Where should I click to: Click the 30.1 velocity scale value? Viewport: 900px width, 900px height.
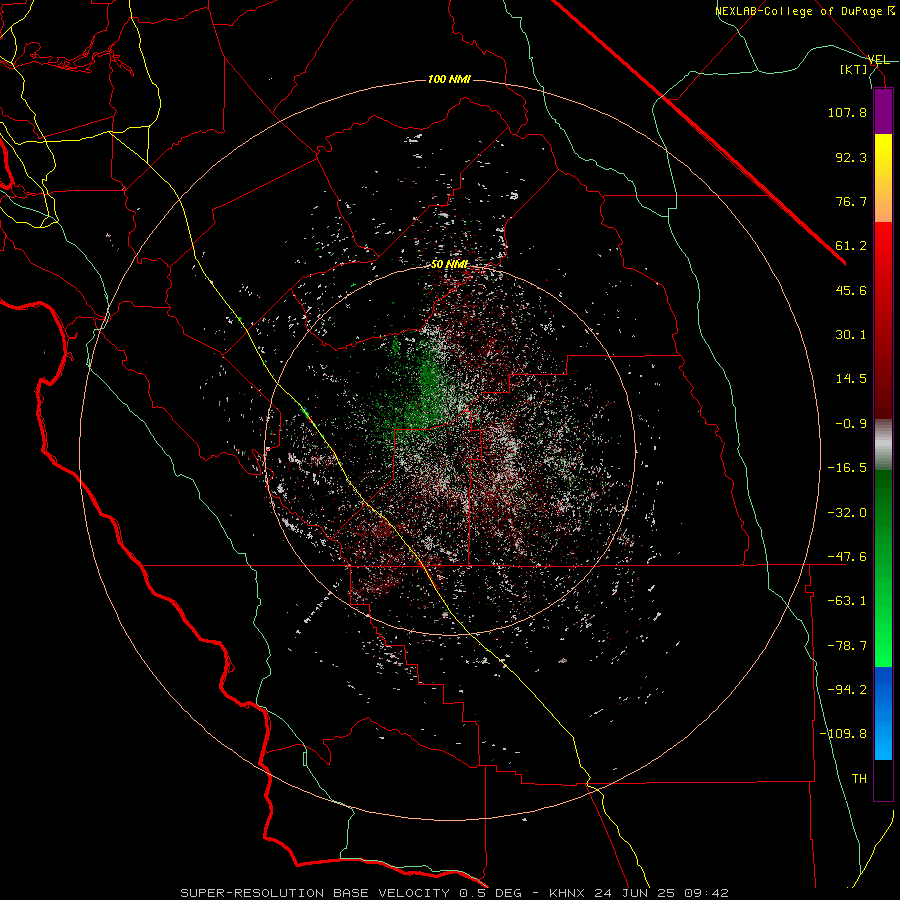pyautogui.click(x=851, y=335)
